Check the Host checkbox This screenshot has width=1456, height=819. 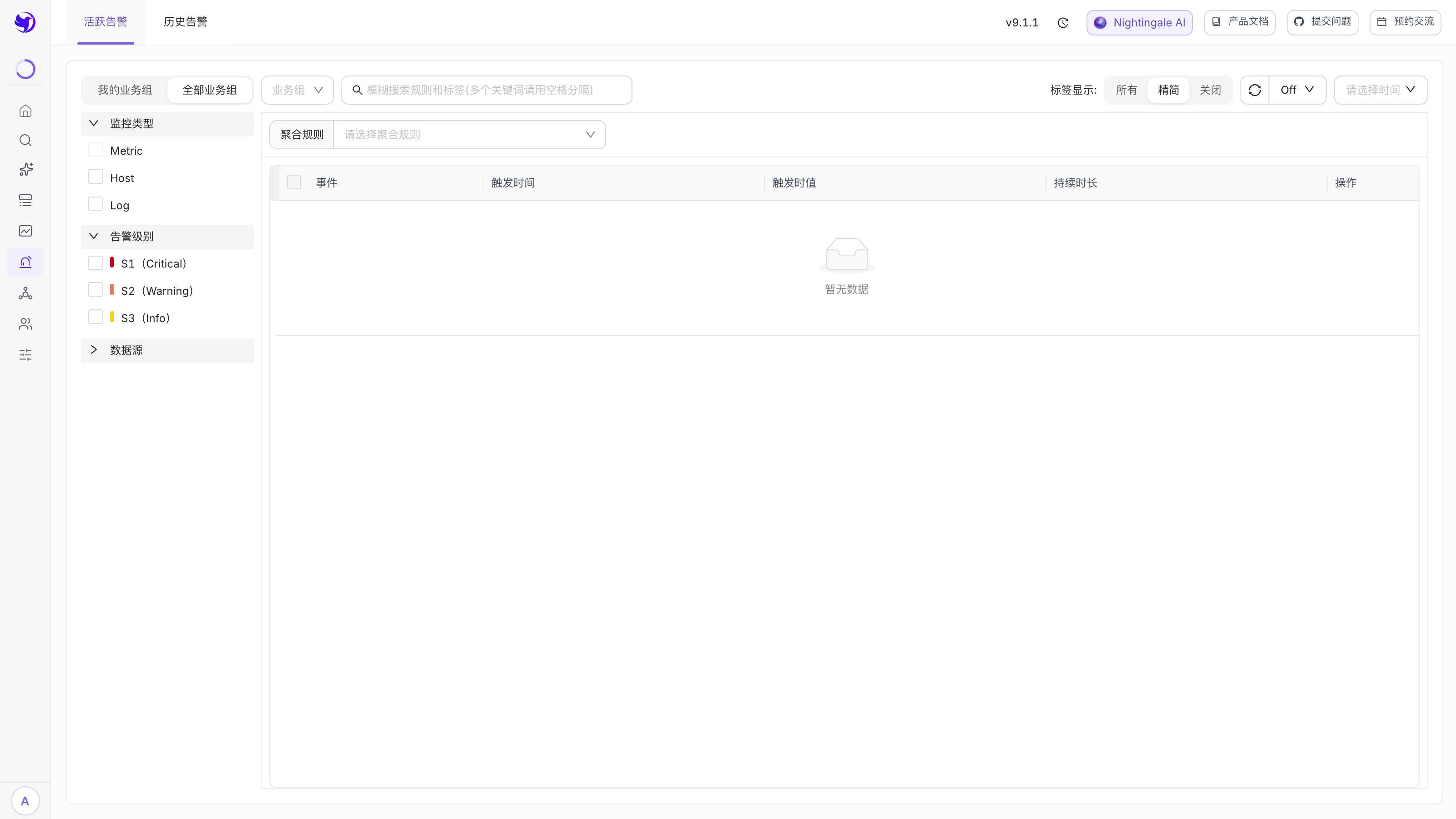(x=96, y=177)
